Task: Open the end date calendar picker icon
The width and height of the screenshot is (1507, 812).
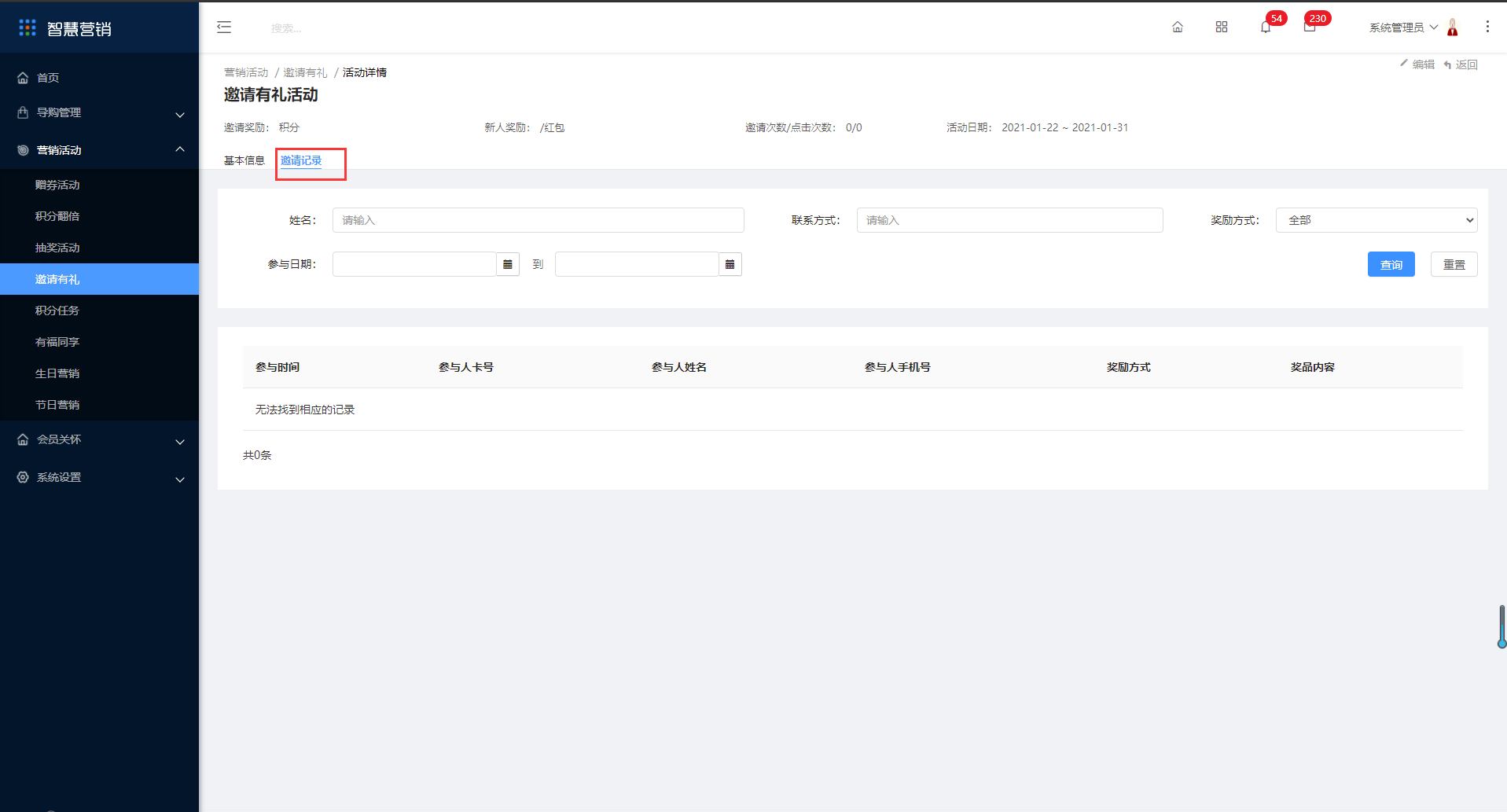Action: [x=730, y=264]
